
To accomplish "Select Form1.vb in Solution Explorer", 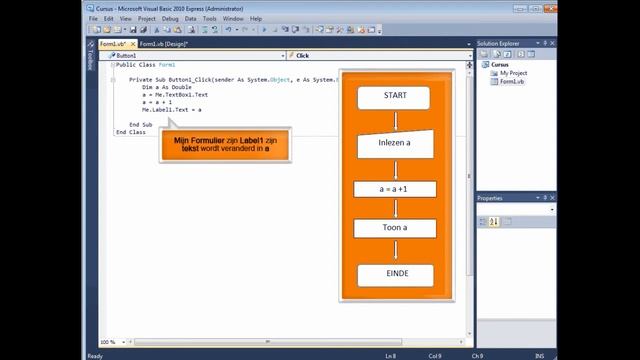I will pyautogui.click(x=512, y=82).
